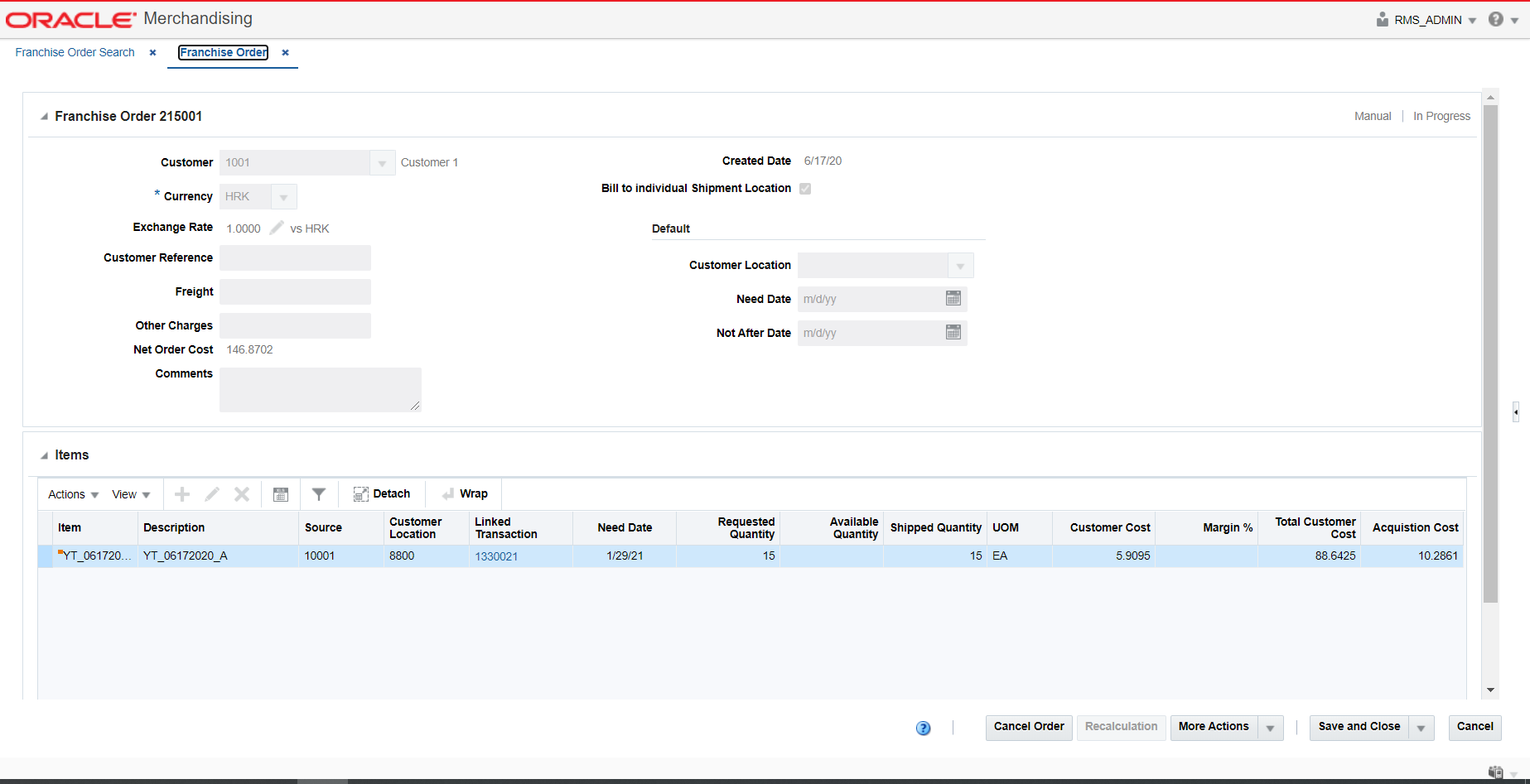
Task: Expand the right side panel splitter
Action: click(x=1515, y=411)
